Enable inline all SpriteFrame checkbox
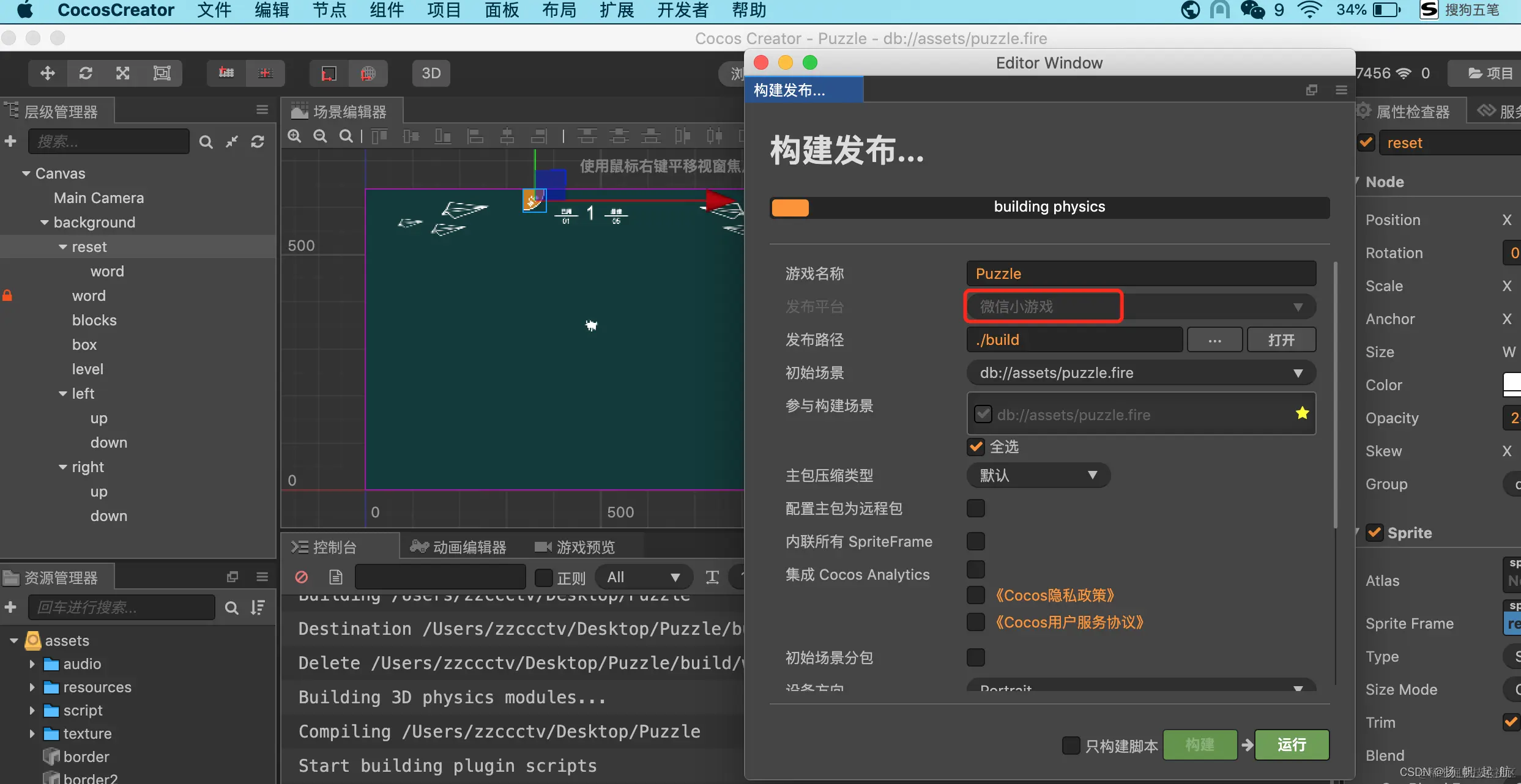Viewport: 1521px width, 784px height. click(x=975, y=541)
